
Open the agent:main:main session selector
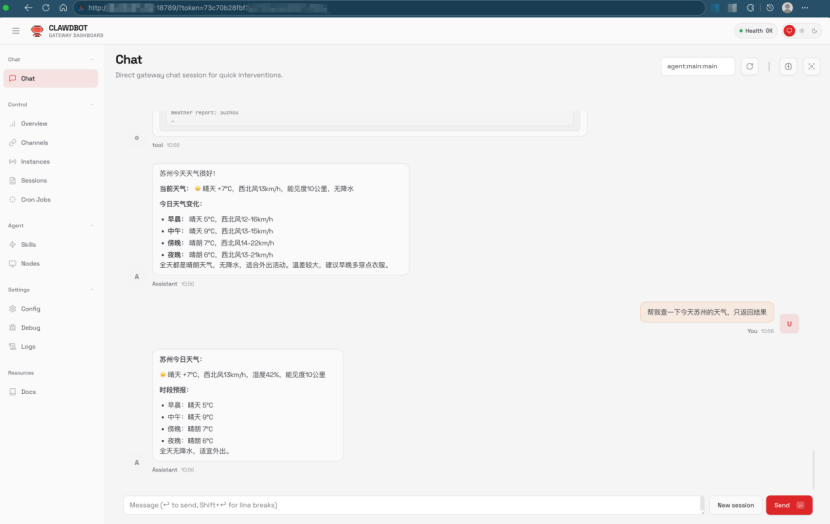[x=697, y=67]
